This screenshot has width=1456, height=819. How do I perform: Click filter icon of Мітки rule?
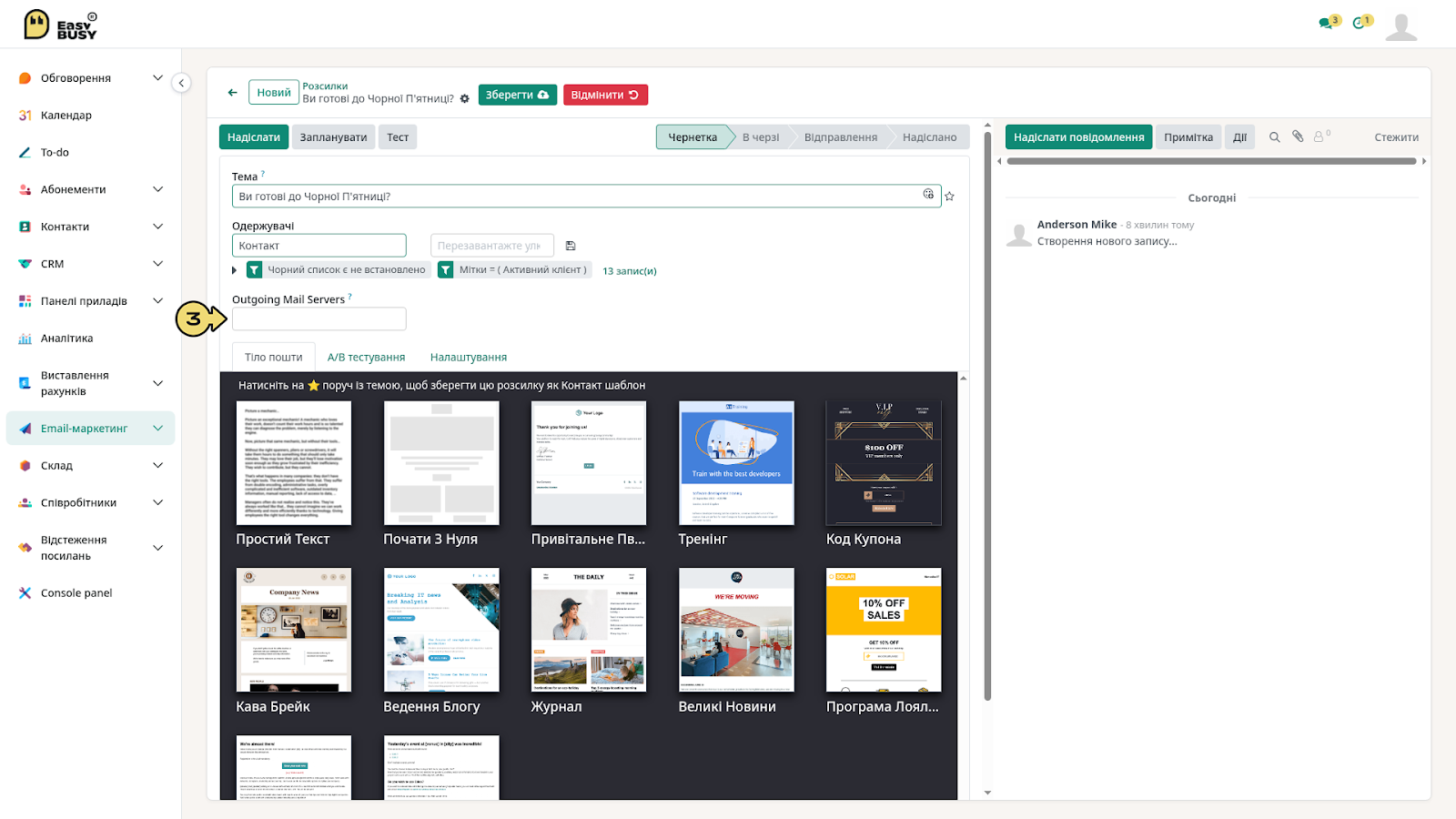coord(445,270)
